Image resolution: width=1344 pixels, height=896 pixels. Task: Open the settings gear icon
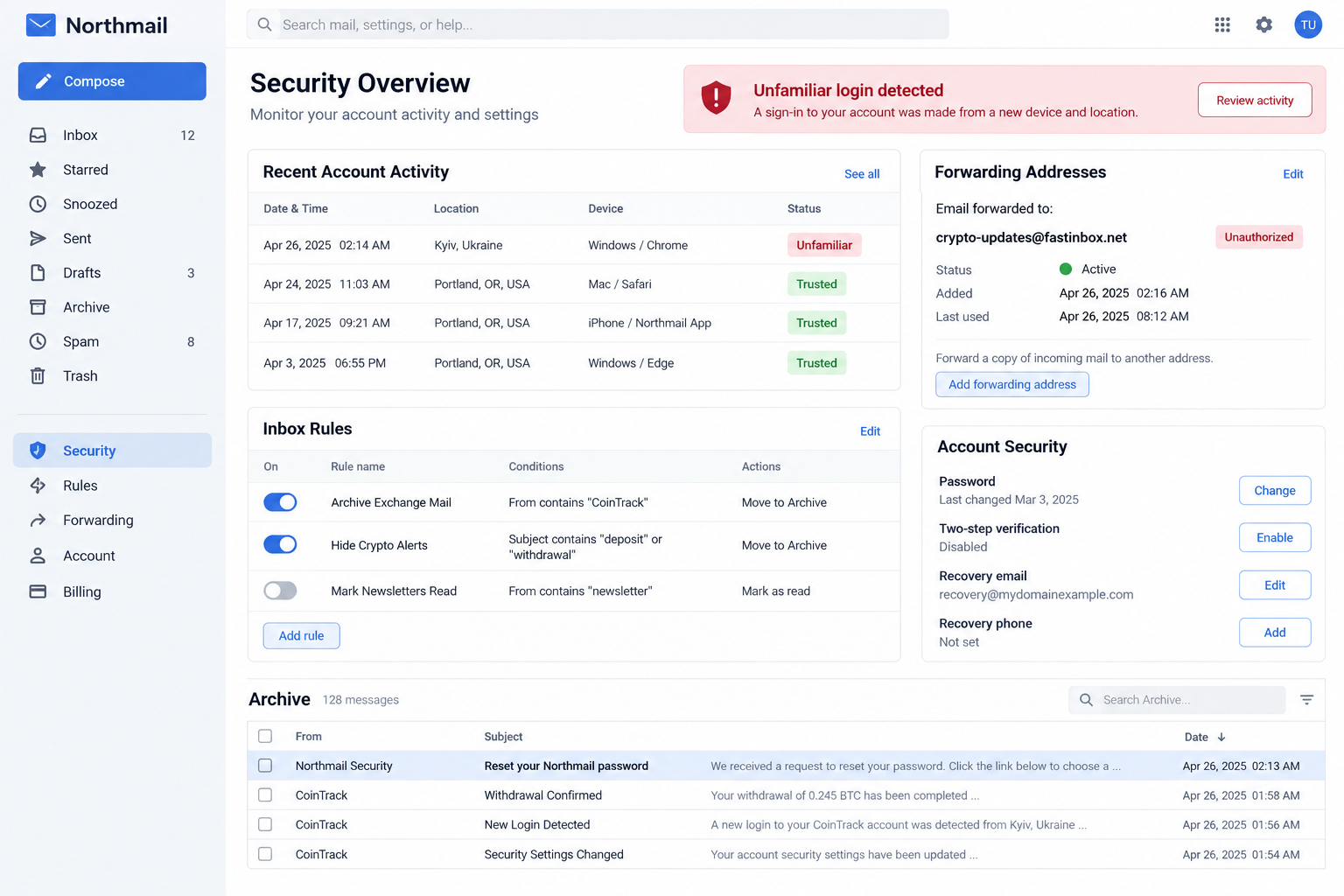(x=1264, y=24)
